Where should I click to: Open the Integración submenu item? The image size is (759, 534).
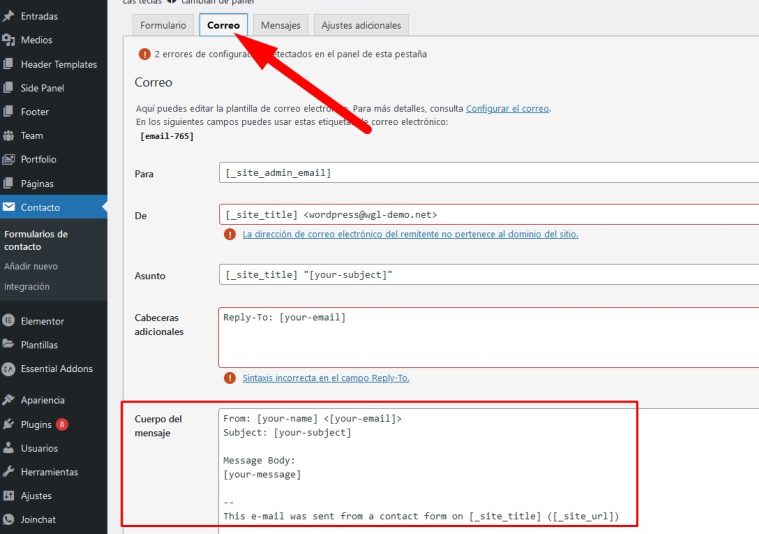(27, 287)
